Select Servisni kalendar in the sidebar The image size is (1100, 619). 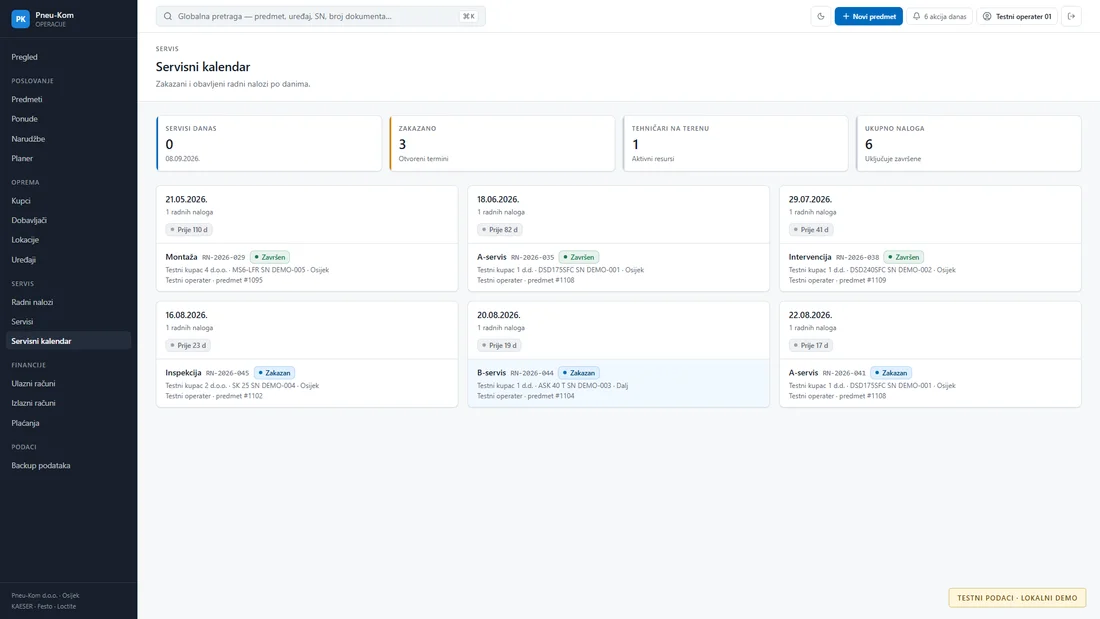(68, 341)
